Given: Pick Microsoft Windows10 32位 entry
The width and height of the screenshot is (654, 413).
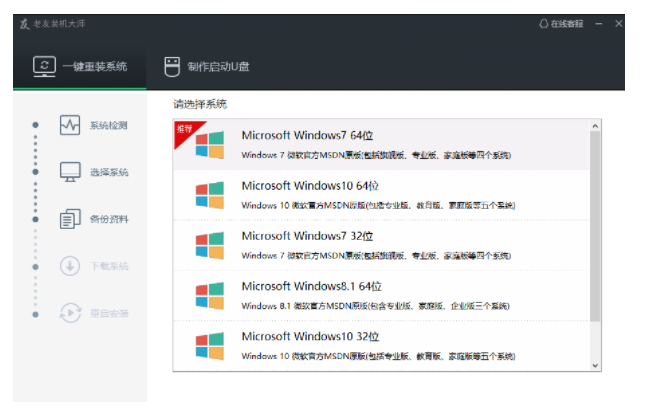Looking at the screenshot, I should (381, 345).
